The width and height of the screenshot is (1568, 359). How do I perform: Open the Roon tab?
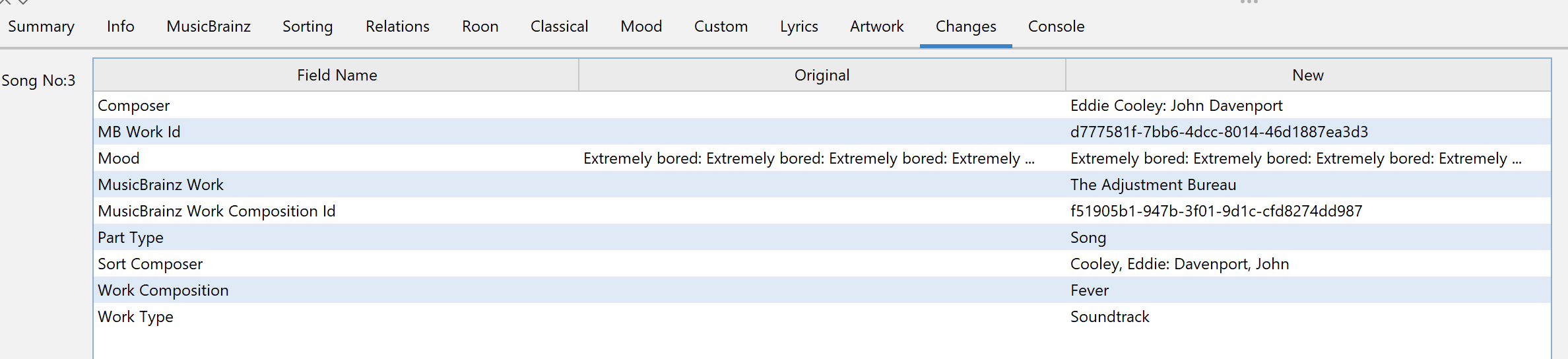click(480, 26)
